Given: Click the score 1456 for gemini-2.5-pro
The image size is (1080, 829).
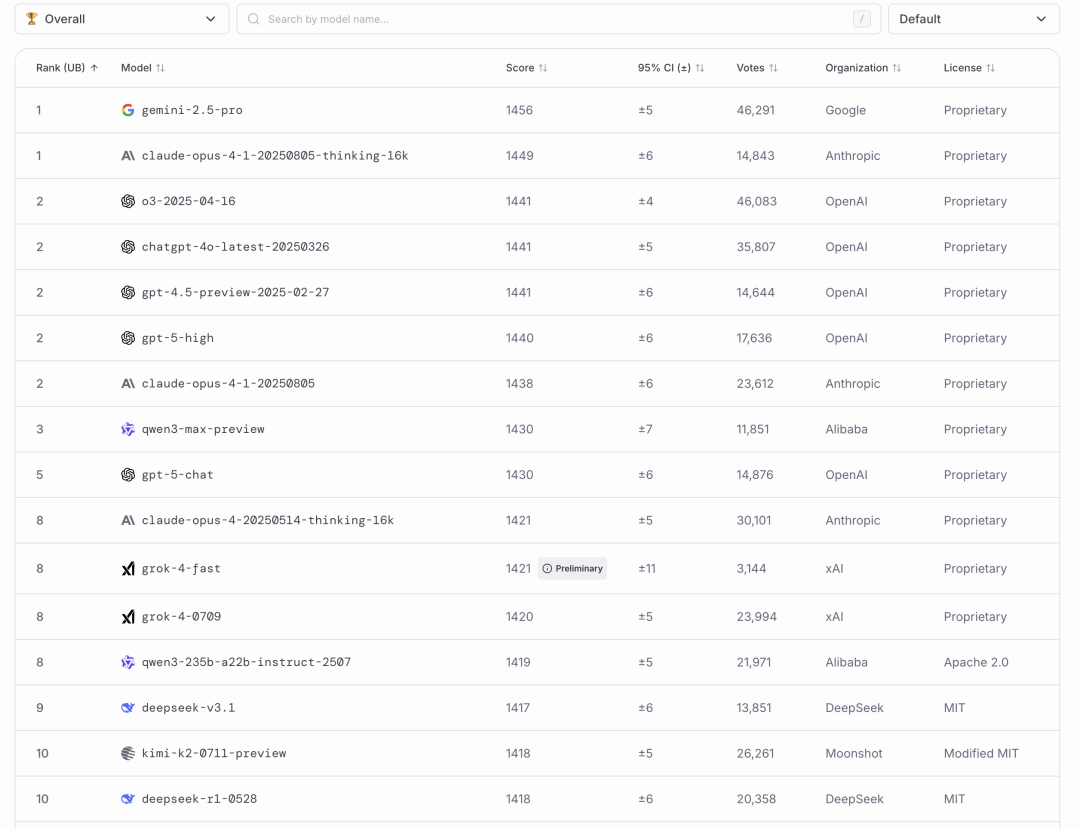Looking at the screenshot, I should pyautogui.click(x=519, y=110).
